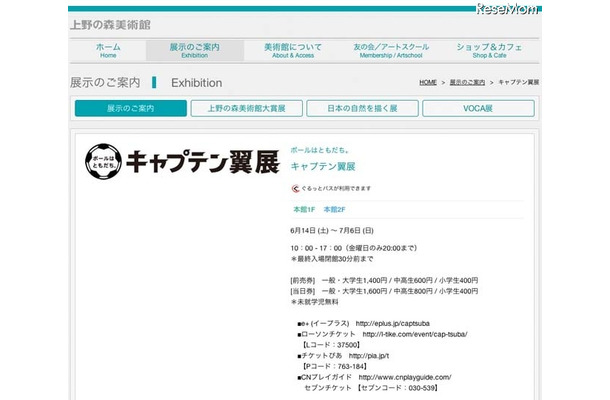Open 友の会/アートスクール Membership menu
This screenshot has width=610, height=400.
tap(391, 51)
